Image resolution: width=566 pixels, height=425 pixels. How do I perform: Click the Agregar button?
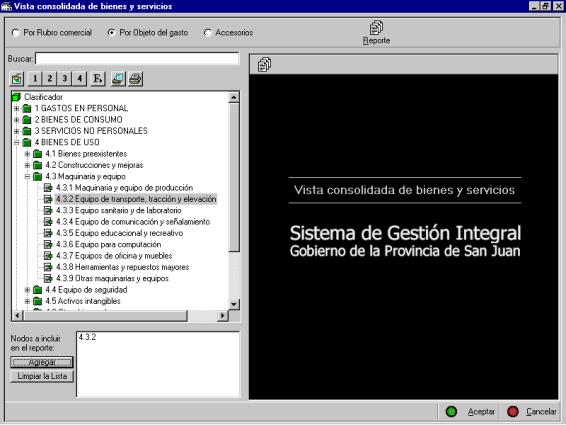coord(42,362)
